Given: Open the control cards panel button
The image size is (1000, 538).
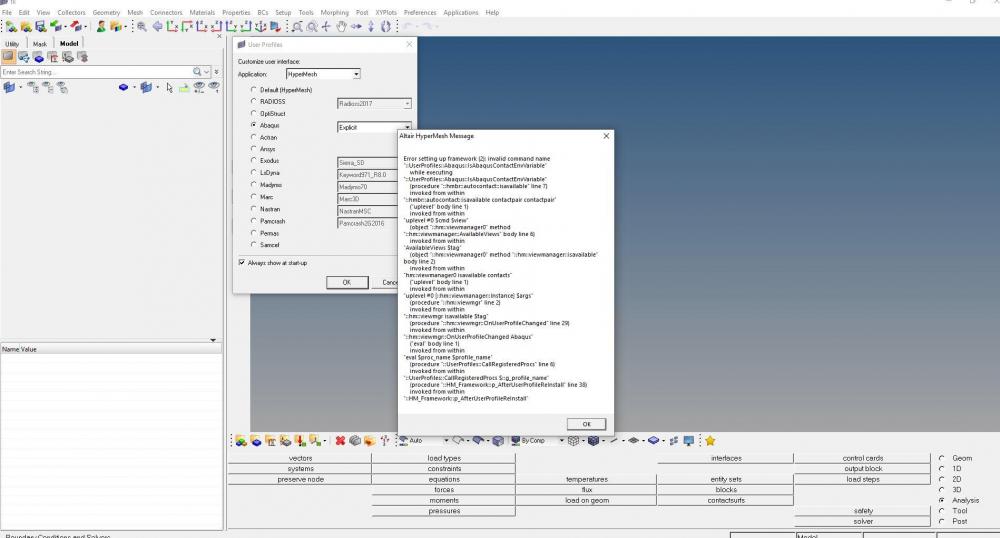Looking at the screenshot, I should click(862, 458).
